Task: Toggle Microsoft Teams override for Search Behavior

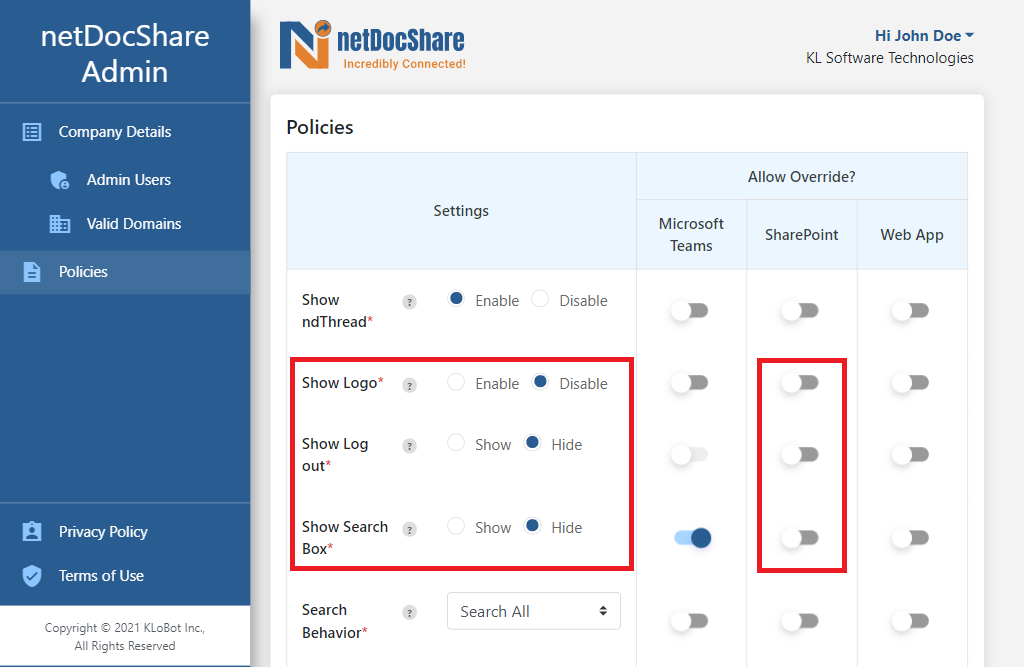Action: pos(690,621)
